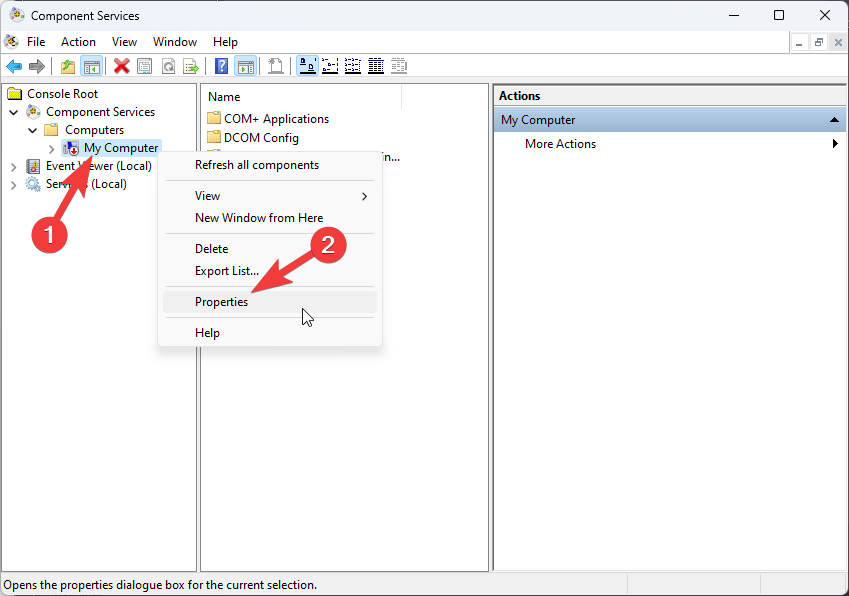Click the blue Back arrow in toolbar
Image resolution: width=849 pixels, height=596 pixels.
click(x=14, y=66)
